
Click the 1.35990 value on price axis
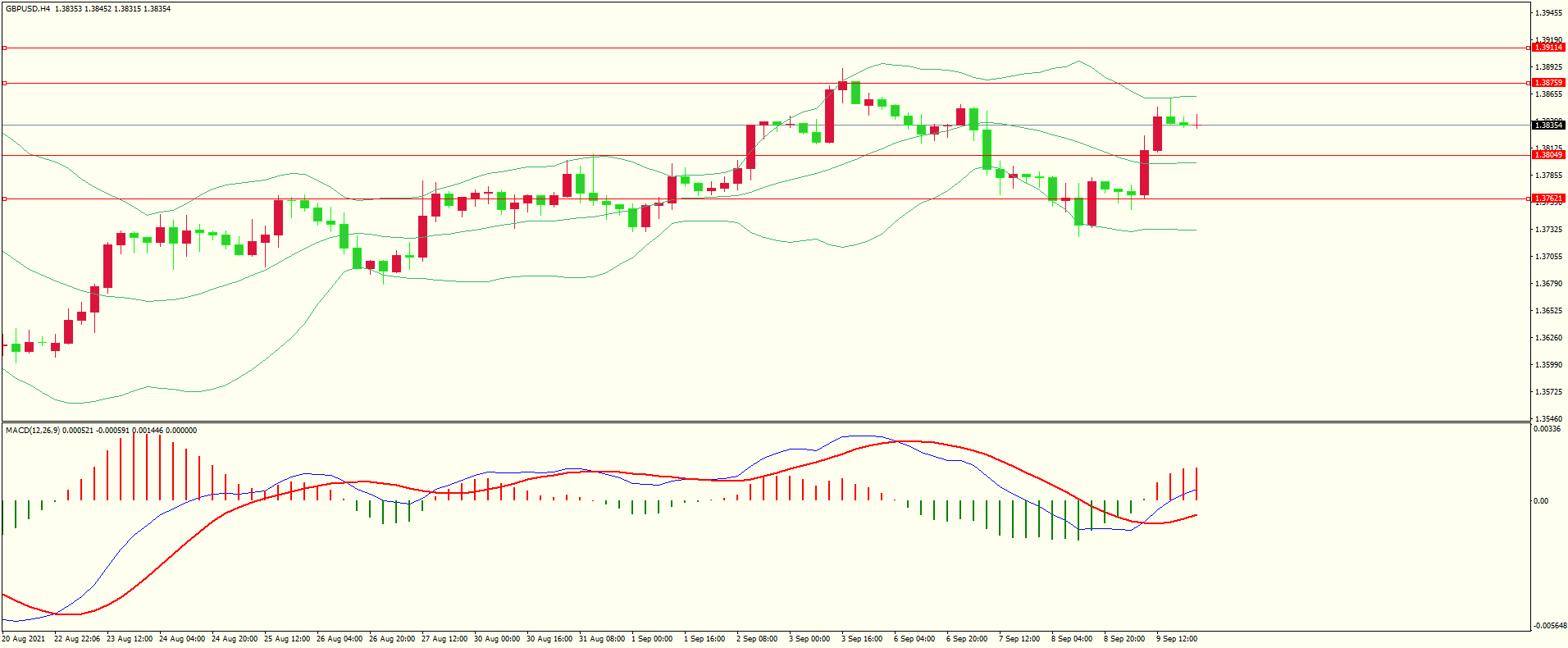(x=1548, y=365)
